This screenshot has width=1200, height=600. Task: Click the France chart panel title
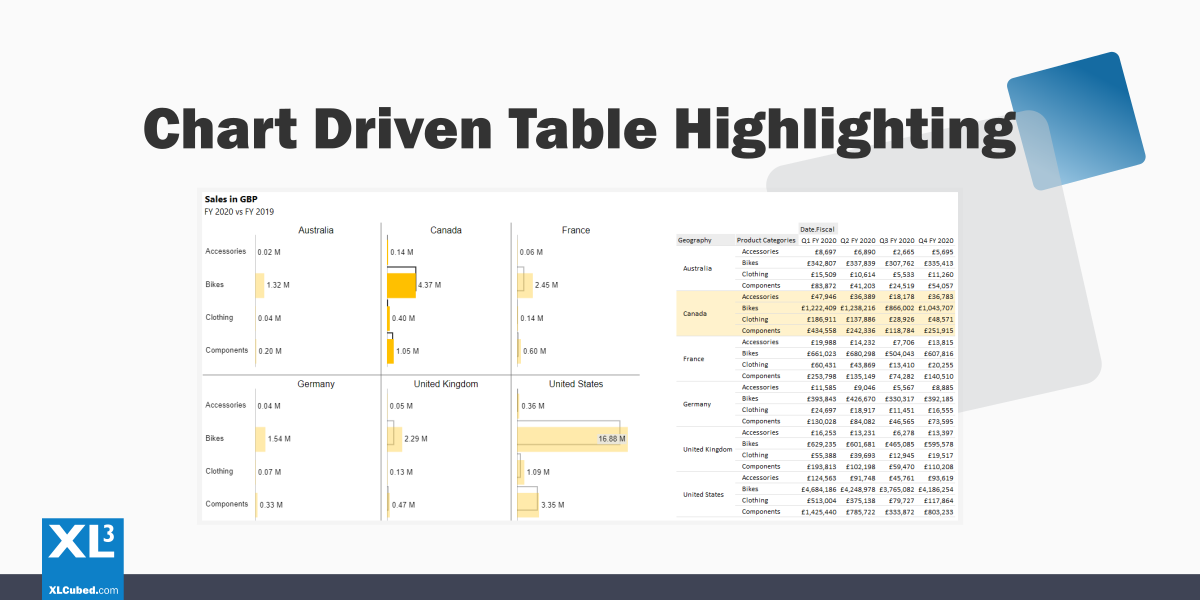576,230
